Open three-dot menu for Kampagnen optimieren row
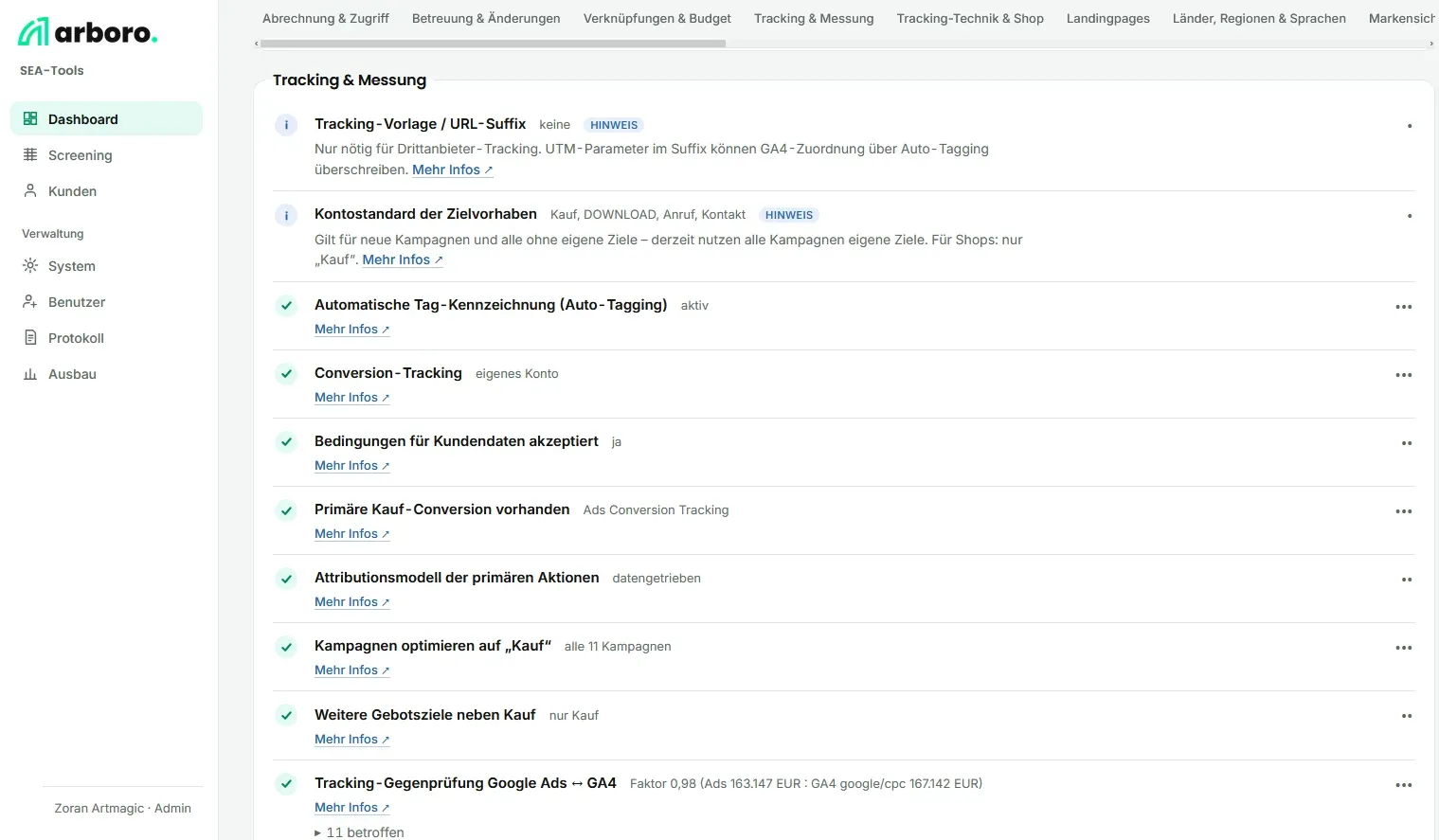The height and width of the screenshot is (840, 1439). click(1404, 648)
